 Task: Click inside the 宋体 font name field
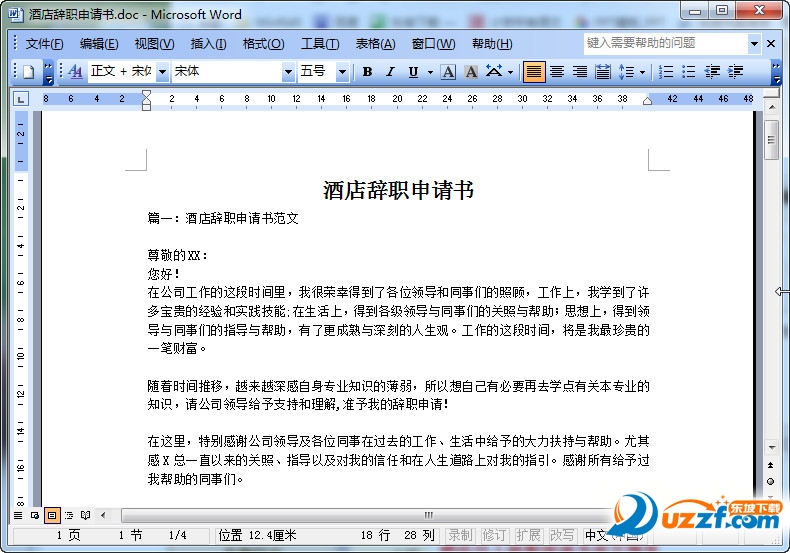(x=227, y=72)
